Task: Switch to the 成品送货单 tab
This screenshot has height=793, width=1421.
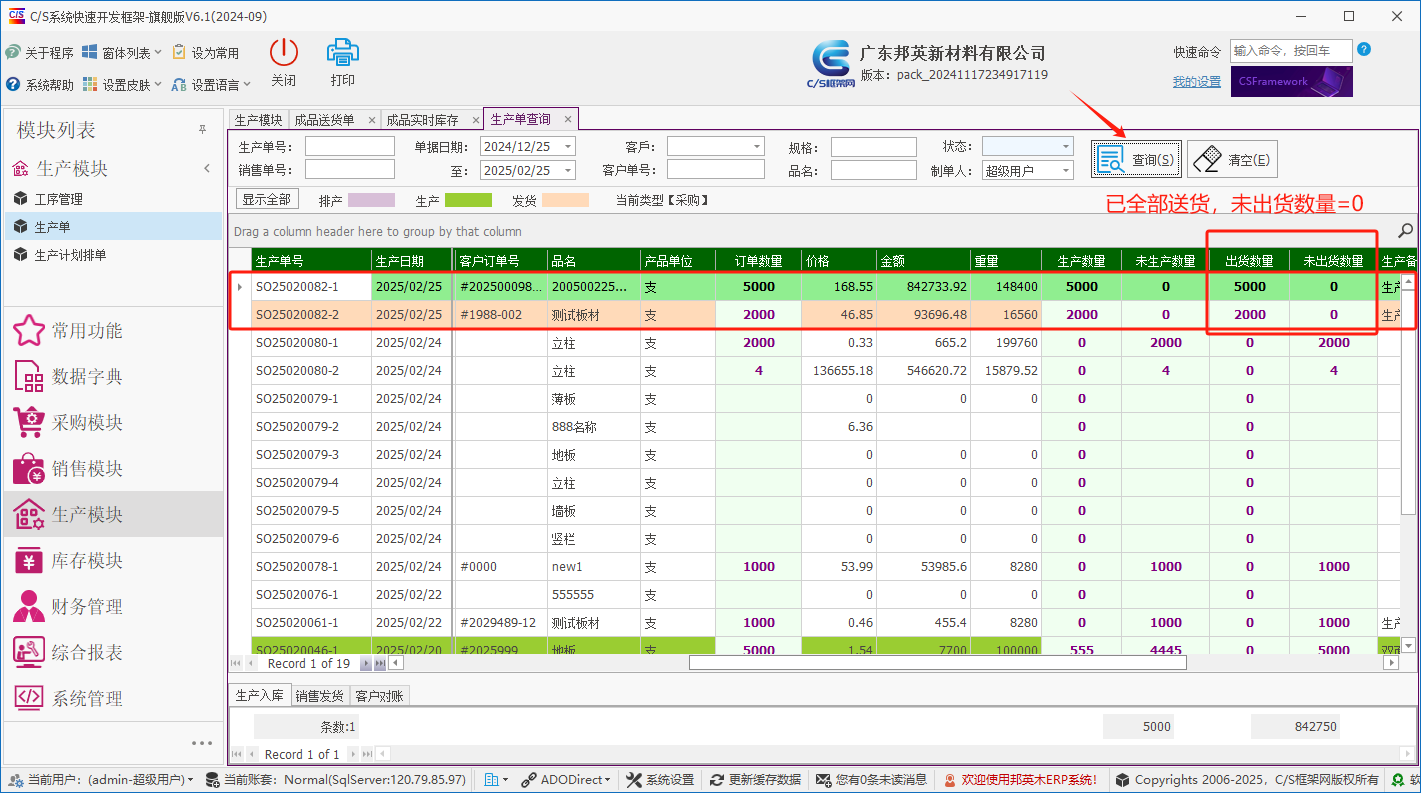Action: [324, 119]
